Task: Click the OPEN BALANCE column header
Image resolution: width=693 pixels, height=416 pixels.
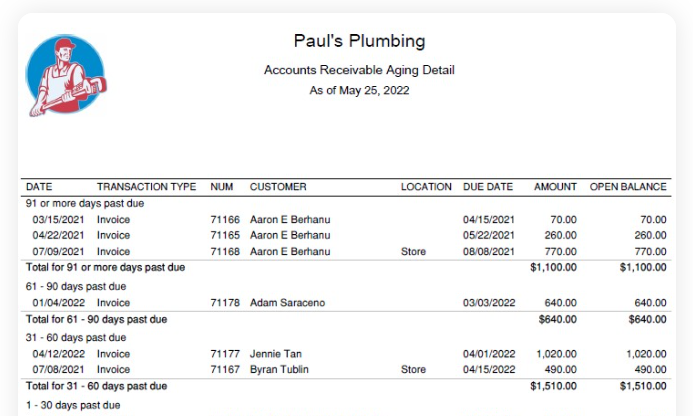Action: 628,187
